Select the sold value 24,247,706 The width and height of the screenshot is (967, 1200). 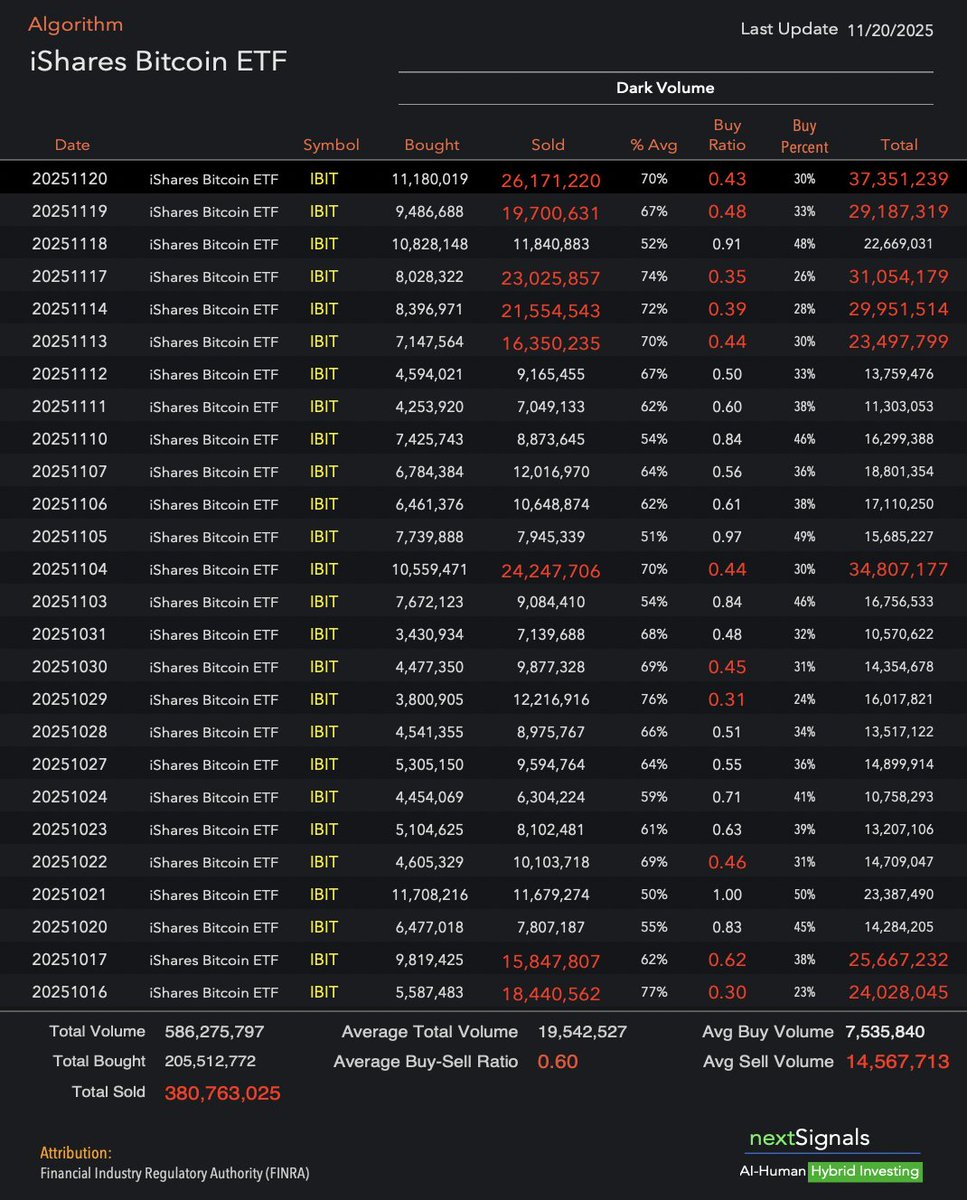pos(551,570)
